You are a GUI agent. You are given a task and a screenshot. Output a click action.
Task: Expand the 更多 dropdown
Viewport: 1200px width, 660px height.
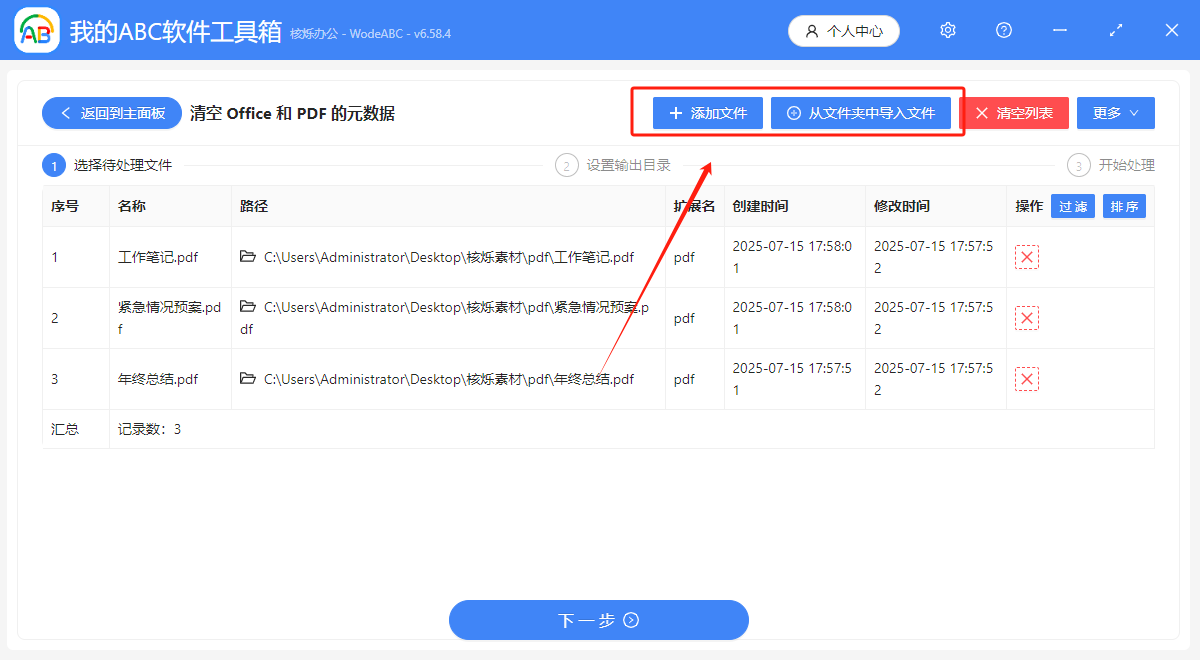(x=1116, y=113)
